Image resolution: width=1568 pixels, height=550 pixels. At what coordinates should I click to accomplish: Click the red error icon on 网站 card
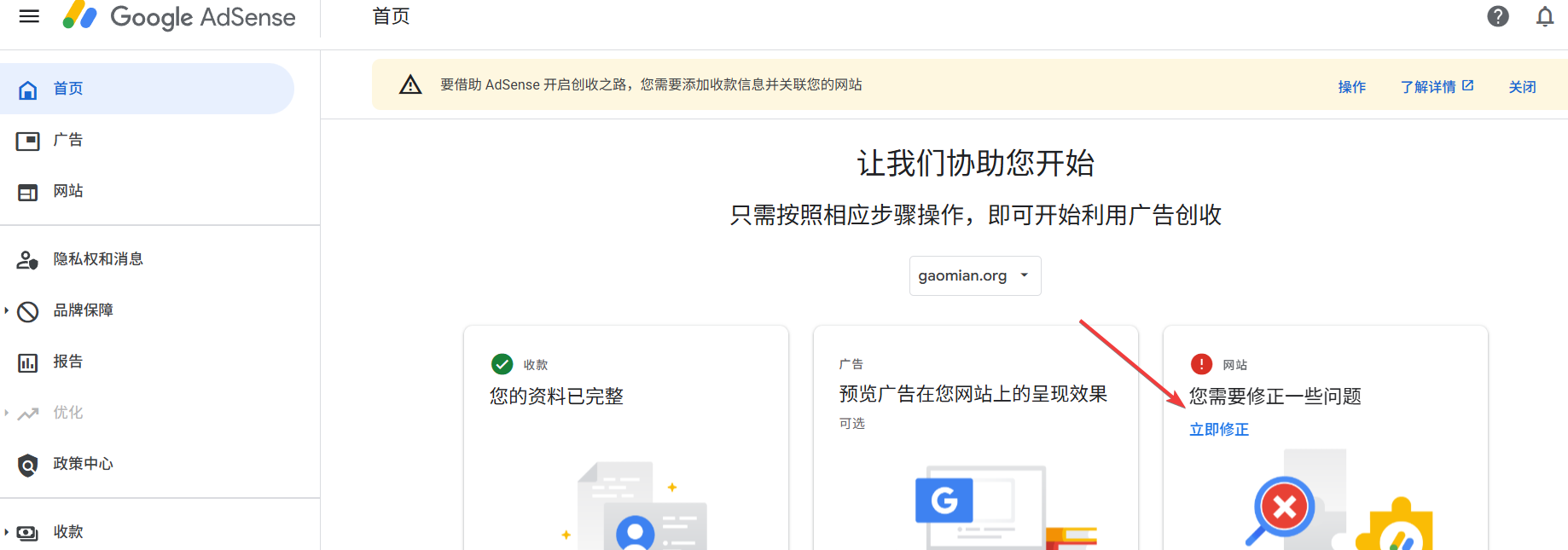pos(1201,364)
